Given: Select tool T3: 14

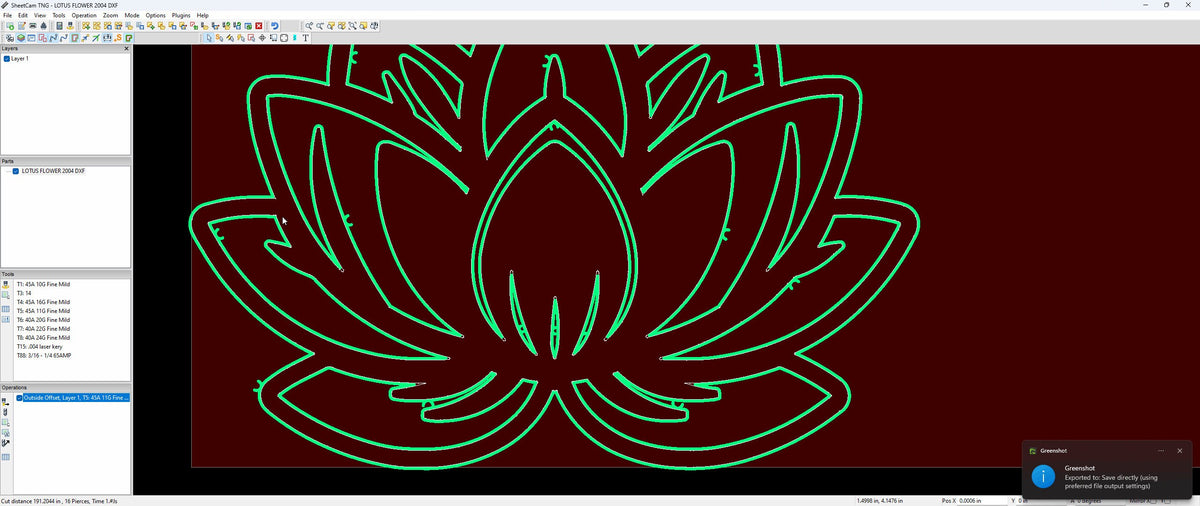Looking at the screenshot, I should (x=23, y=293).
